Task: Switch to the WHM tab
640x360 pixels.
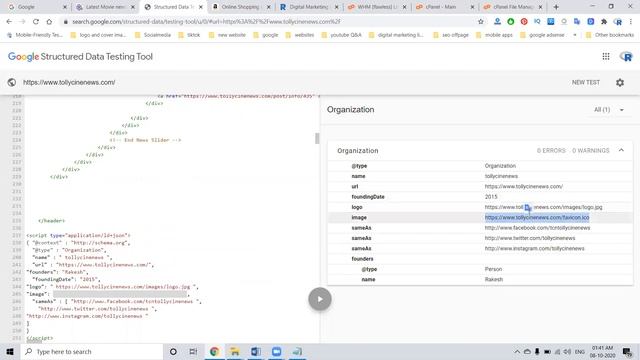Action: click(x=377, y=7)
